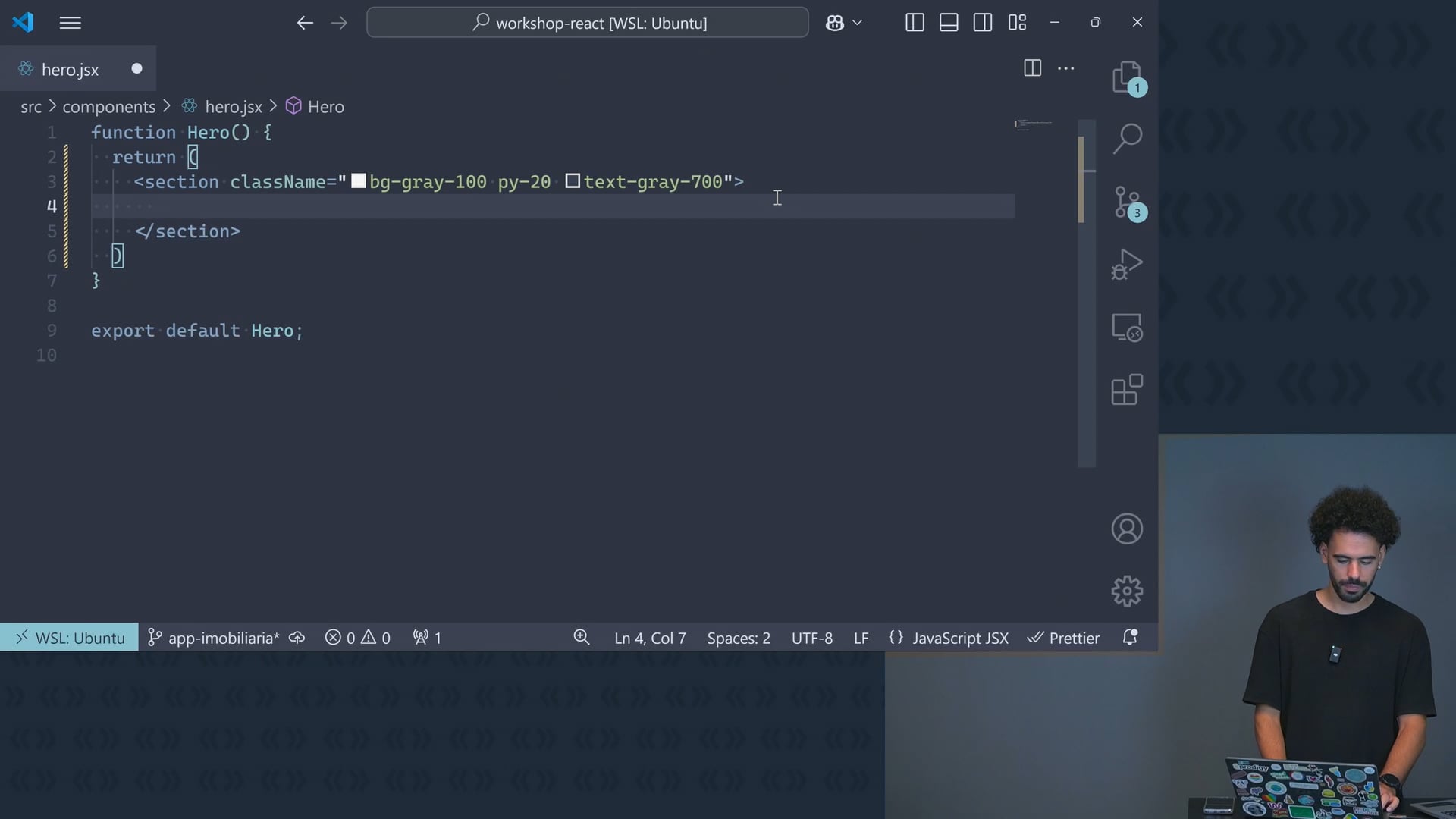Open editor More Actions ellipsis menu
Screen dimensions: 1456x819
[1066, 68]
